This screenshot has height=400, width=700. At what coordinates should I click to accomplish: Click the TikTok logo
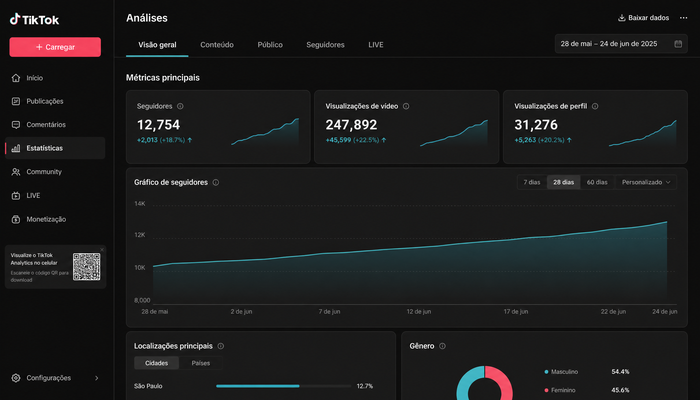(34, 19)
